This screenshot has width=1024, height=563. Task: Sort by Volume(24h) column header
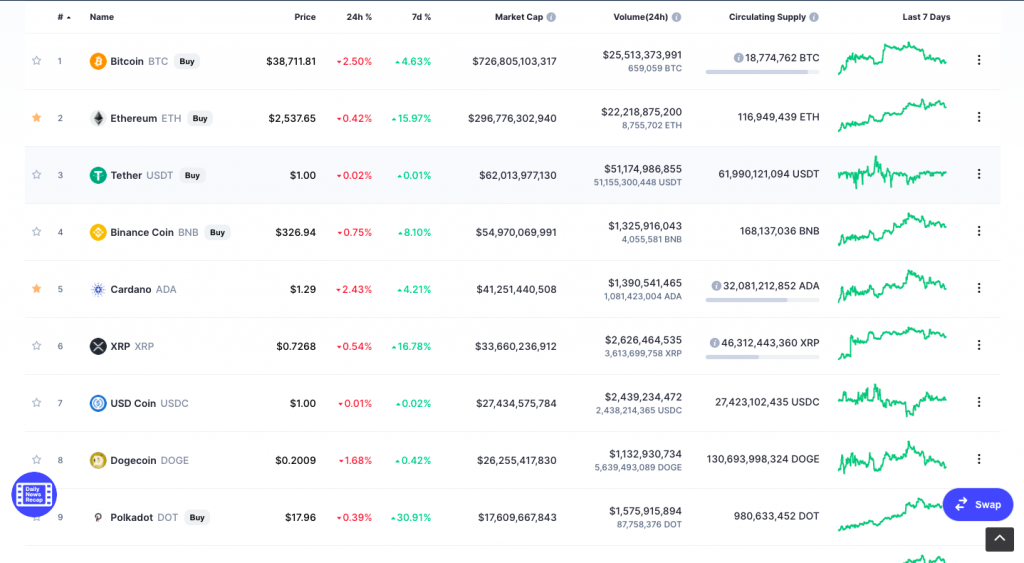[x=640, y=17]
